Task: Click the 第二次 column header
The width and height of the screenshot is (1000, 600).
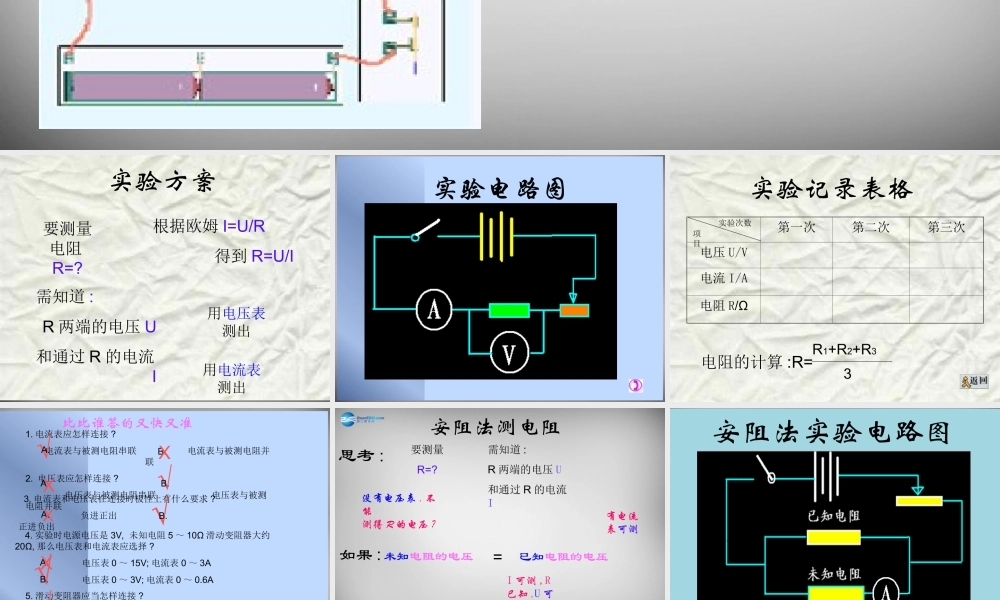Action: pyautogui.click(x=871, y=228)
